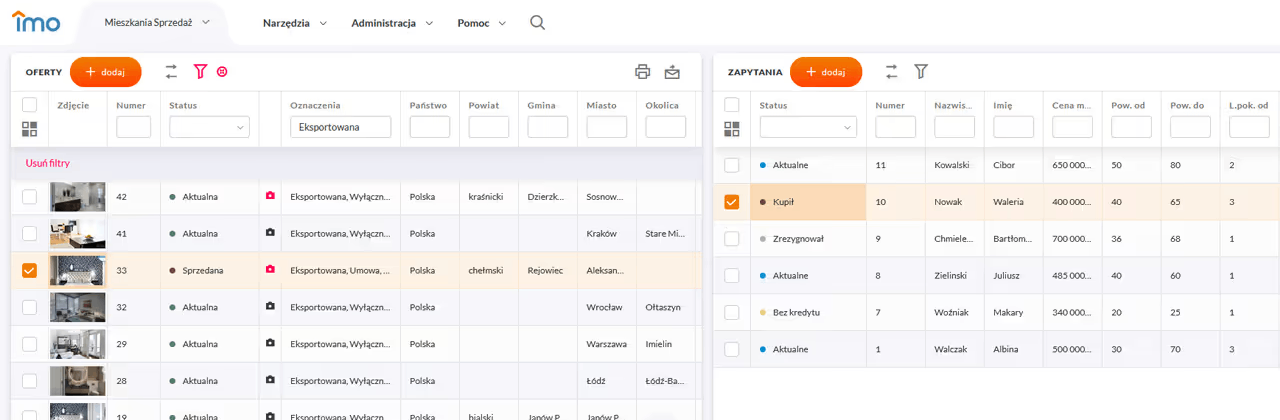Click the clear filter circle icon in Oferty
1280x420 pixels.
[222, 71]
